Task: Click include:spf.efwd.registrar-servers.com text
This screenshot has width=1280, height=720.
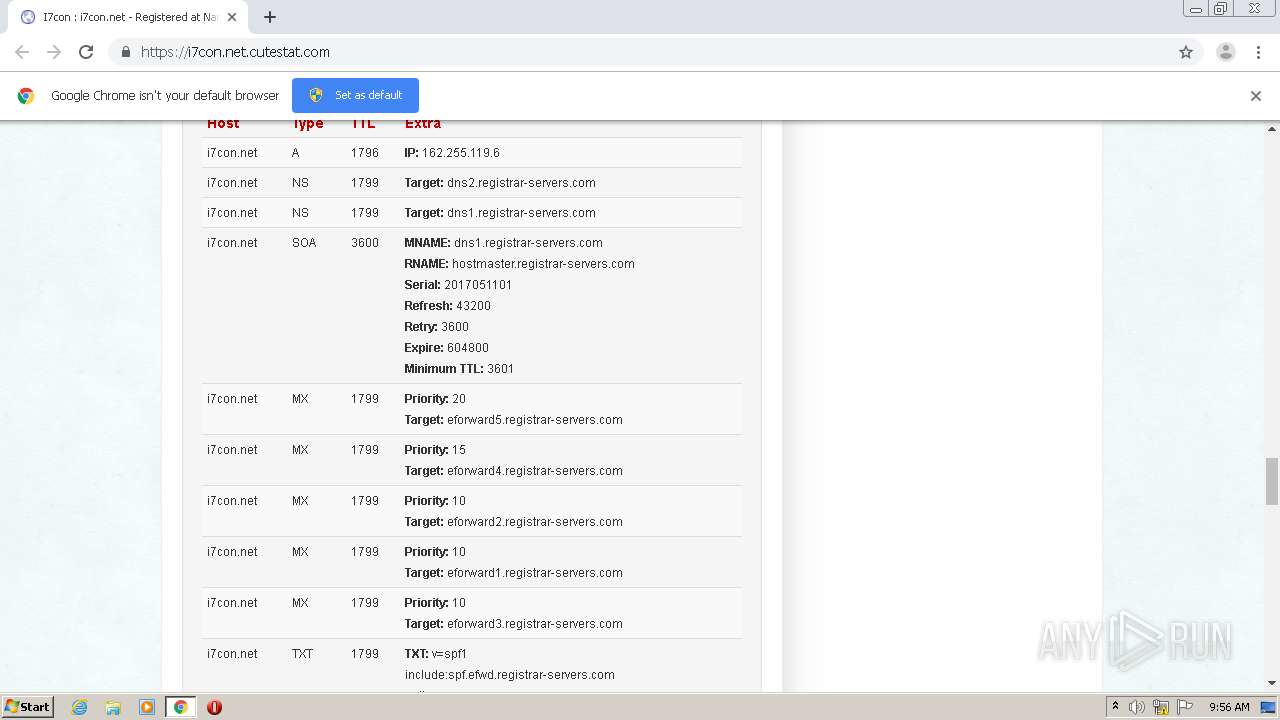Action: pos(510,675)
